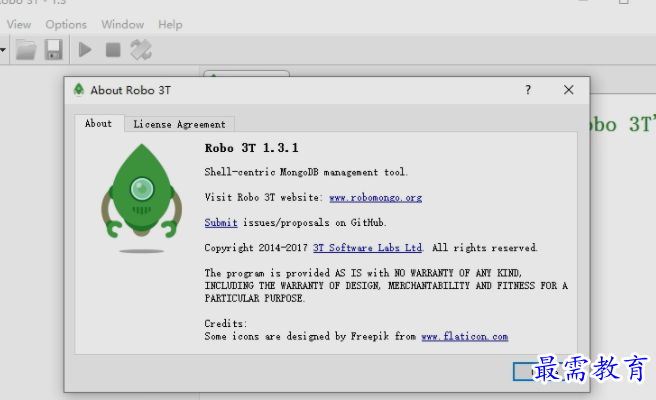Expand the dropdown arrow left of folder icon
The width and height of the screenshot is (656, 400).
tap(3, 50)
